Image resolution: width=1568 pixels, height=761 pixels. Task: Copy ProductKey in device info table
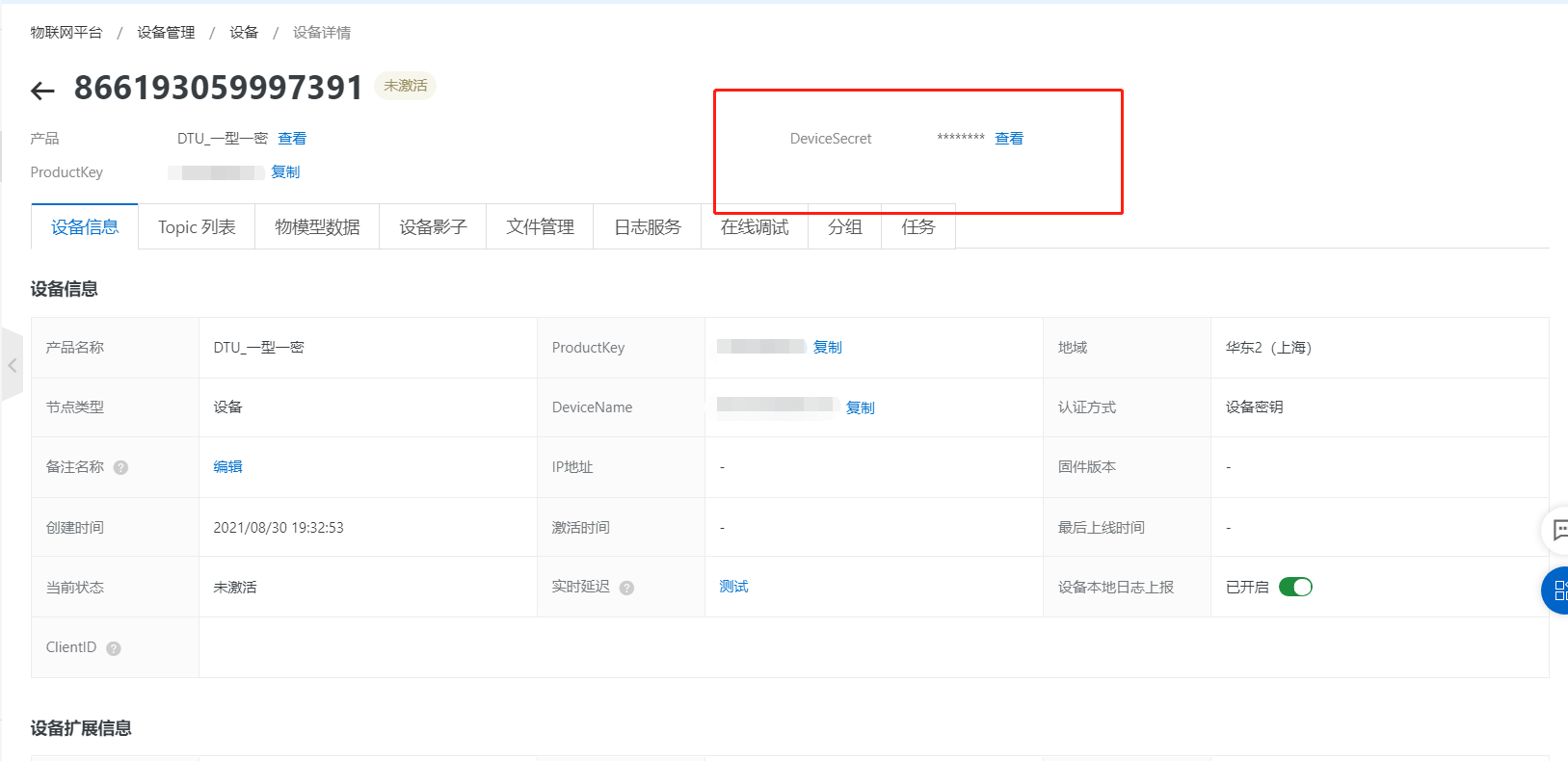tap(828, 348)
